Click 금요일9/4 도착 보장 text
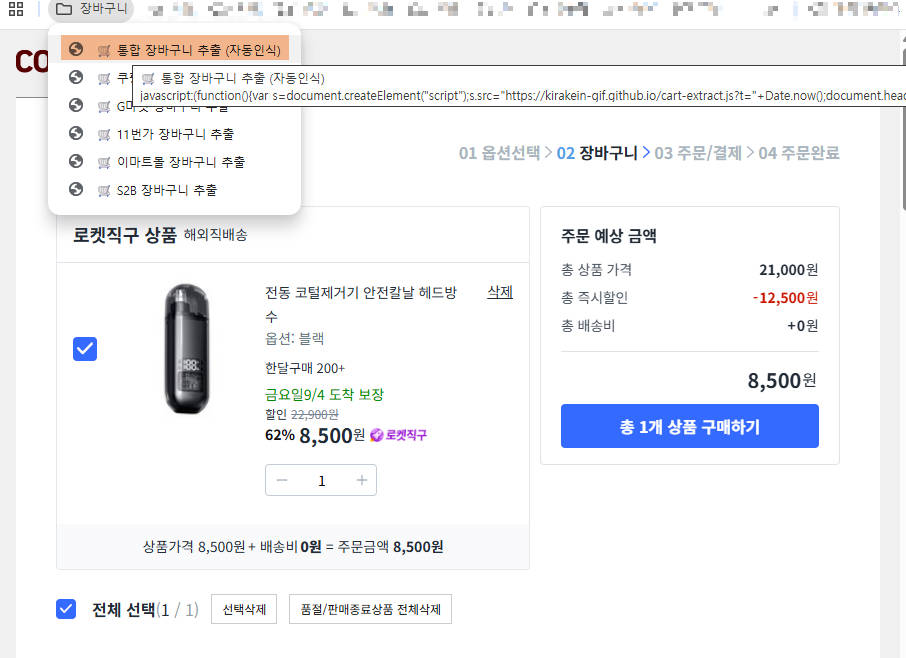This screenshot has height=658, width=906. pos(324,395)
